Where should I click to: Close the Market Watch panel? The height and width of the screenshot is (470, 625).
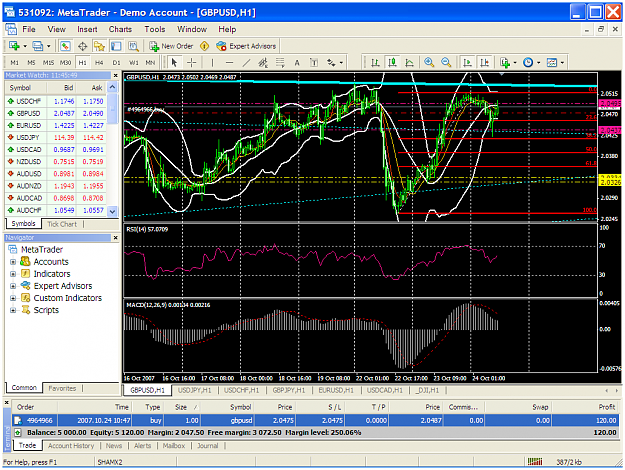point(116,75)
